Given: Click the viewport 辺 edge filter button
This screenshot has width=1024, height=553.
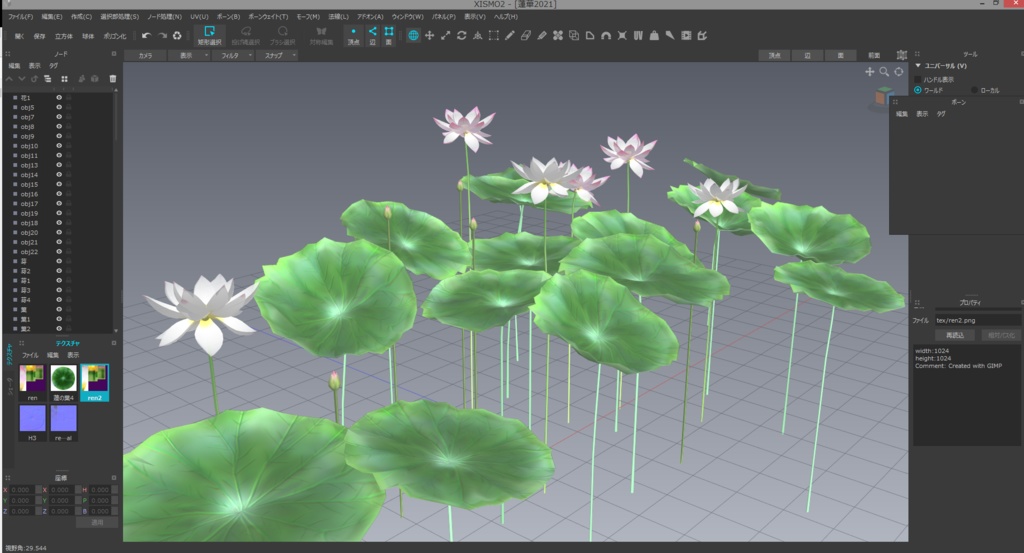Looking at the screenshot, I should coord(808,55).
